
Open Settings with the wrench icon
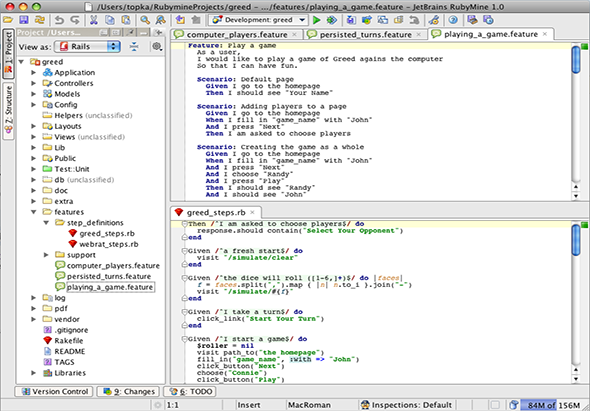[433, 20]
